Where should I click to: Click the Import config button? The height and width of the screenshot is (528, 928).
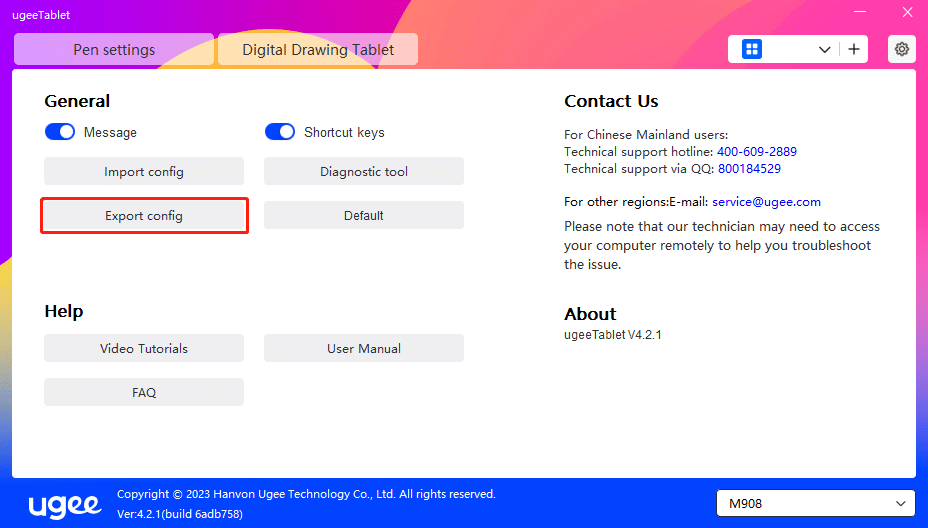(144, 172)
